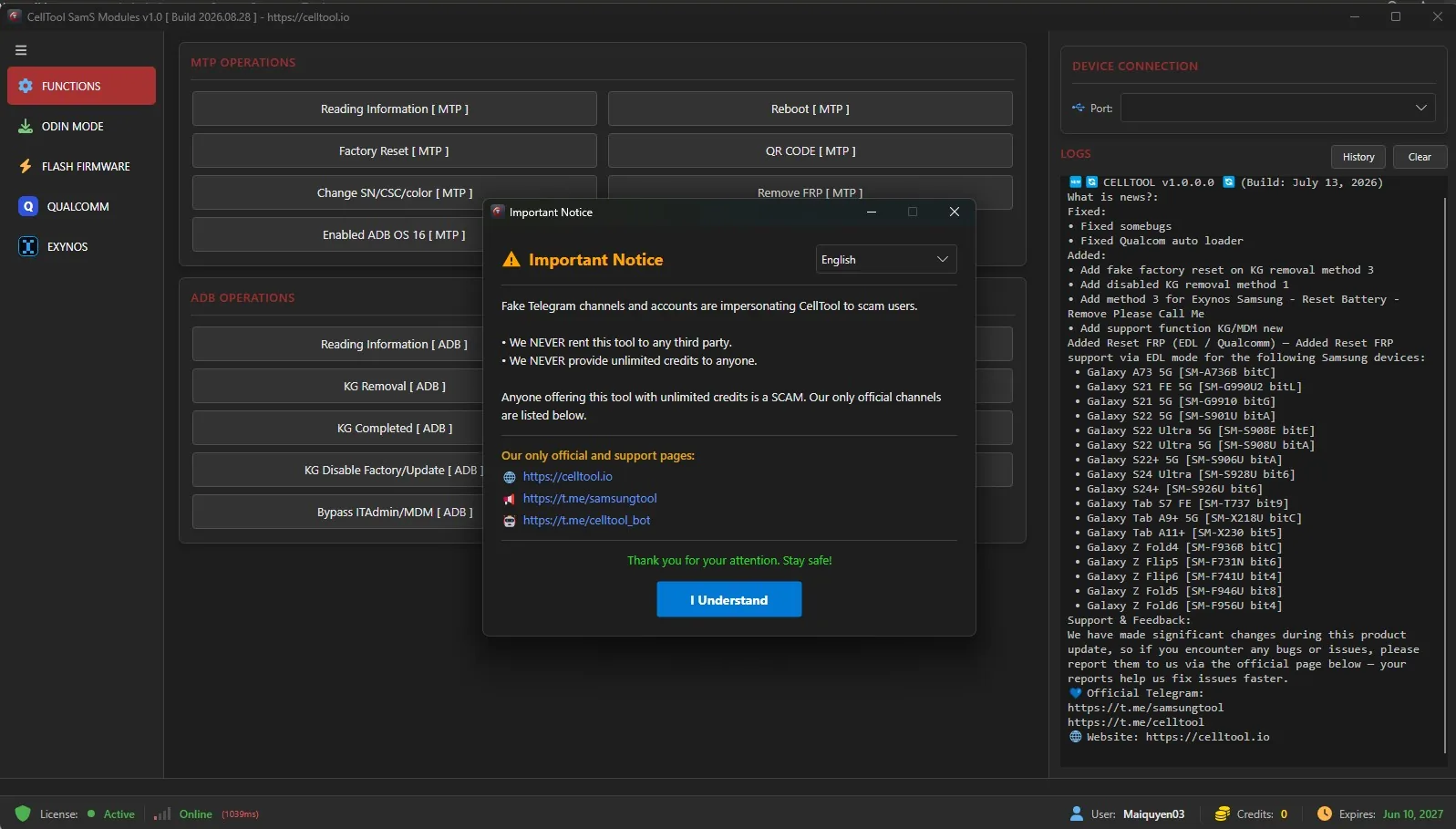Viewport: 1456px width, 829px height.
Task: Open the Flash Firmware section
Action: (x=81, y=166)
